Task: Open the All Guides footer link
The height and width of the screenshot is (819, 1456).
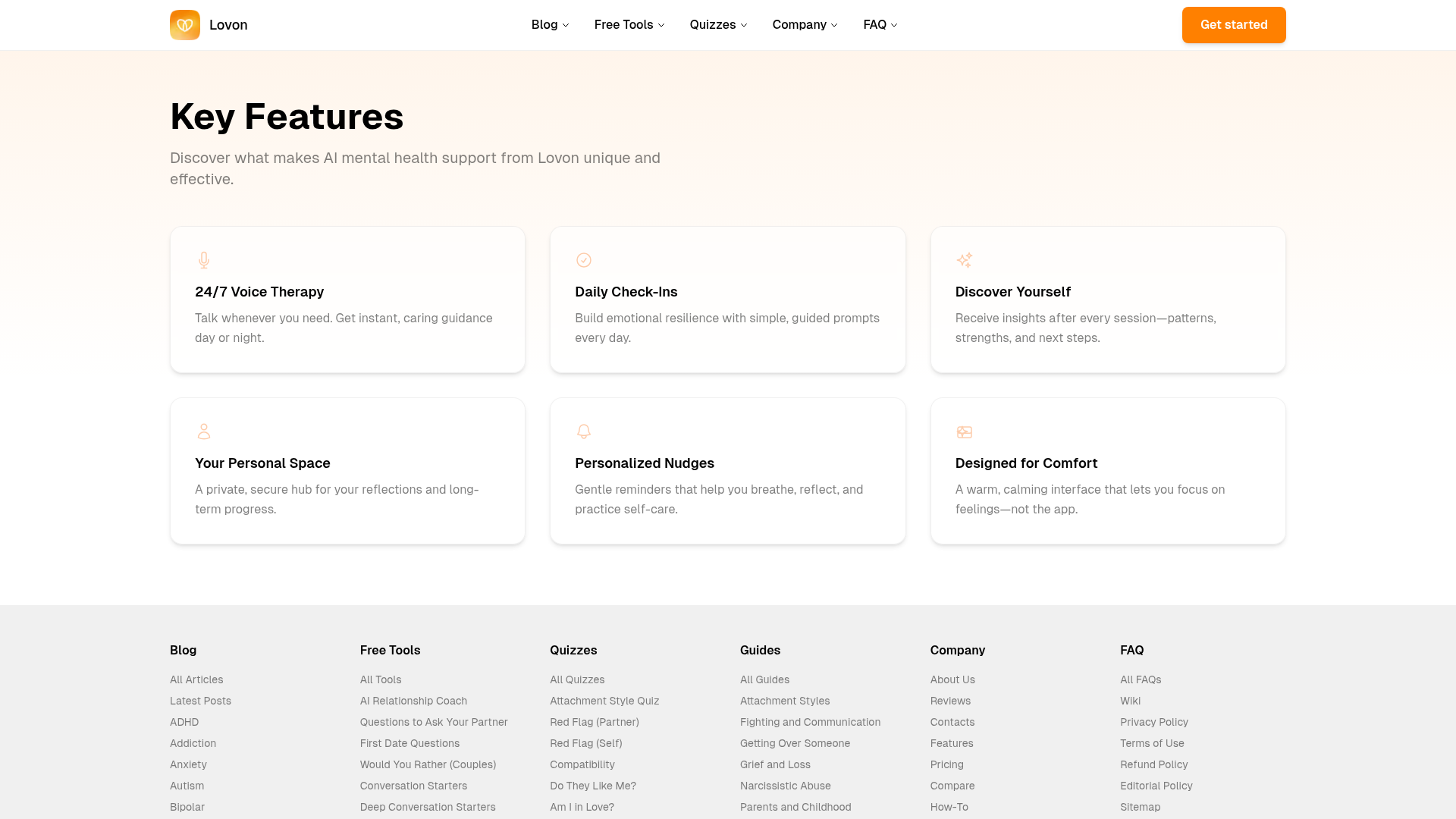Action: 764,679
